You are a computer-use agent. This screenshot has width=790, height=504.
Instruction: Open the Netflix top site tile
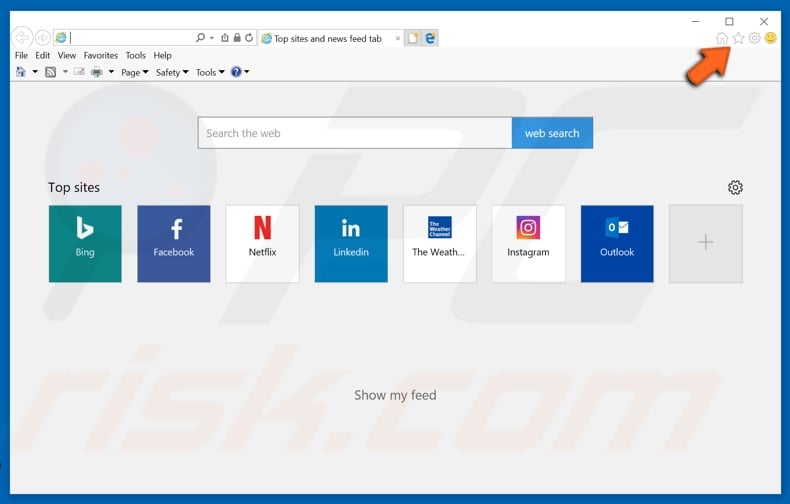262,243
